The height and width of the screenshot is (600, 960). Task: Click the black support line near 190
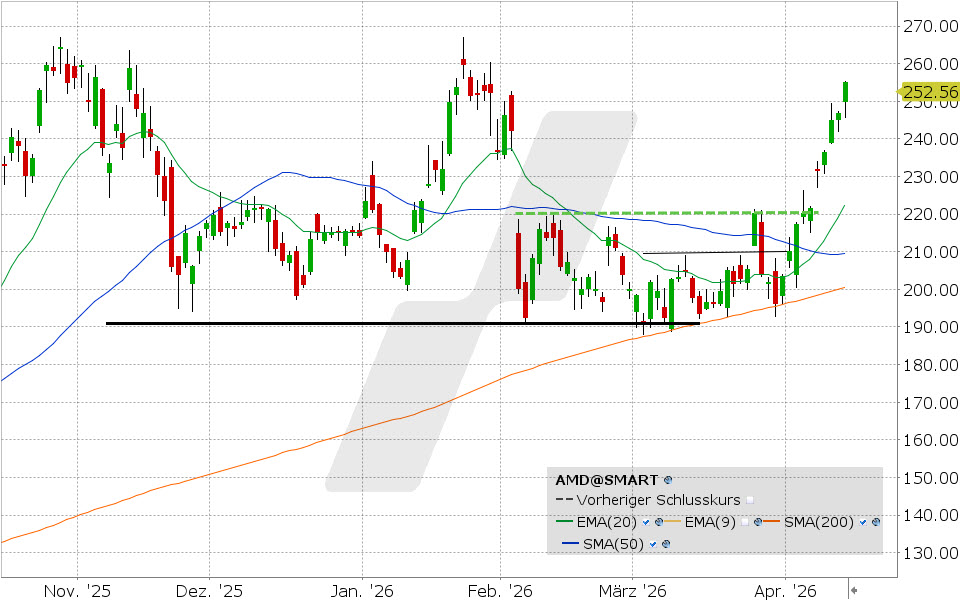400,323
